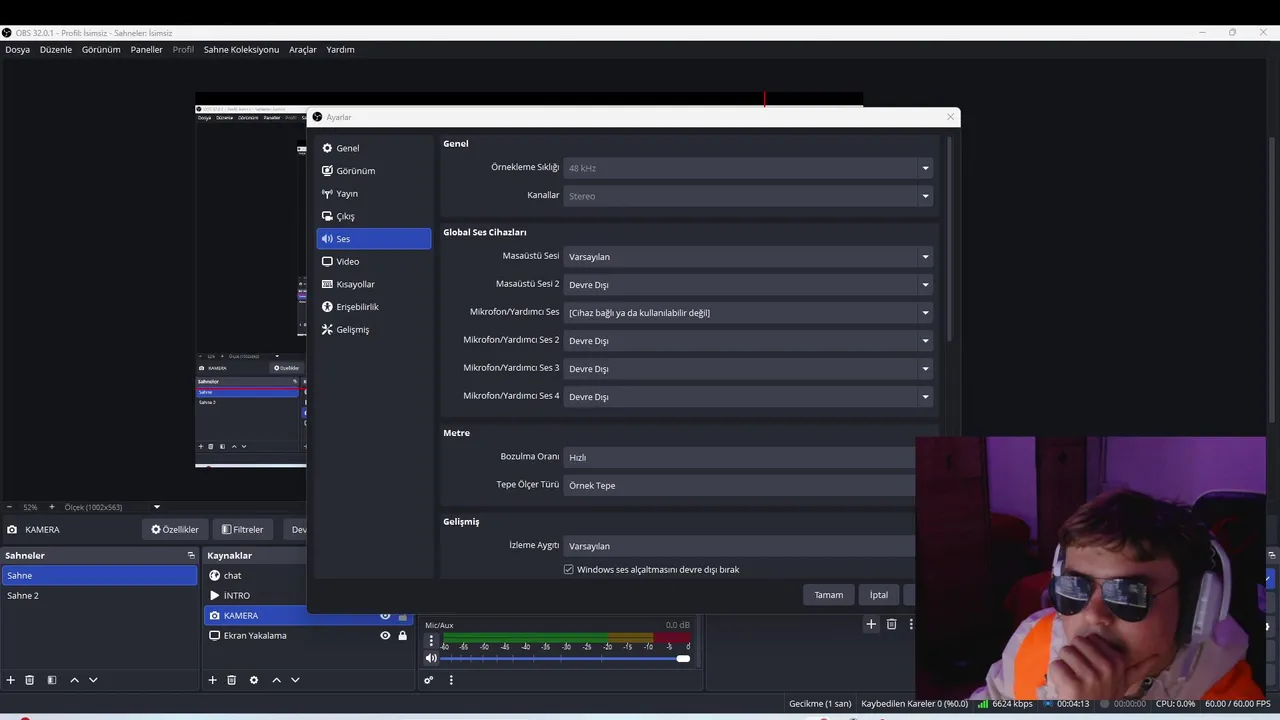Delete the selected scene with trash icon
The height and width of the screenshot is (720, 1280).
[x=30, y=680]
